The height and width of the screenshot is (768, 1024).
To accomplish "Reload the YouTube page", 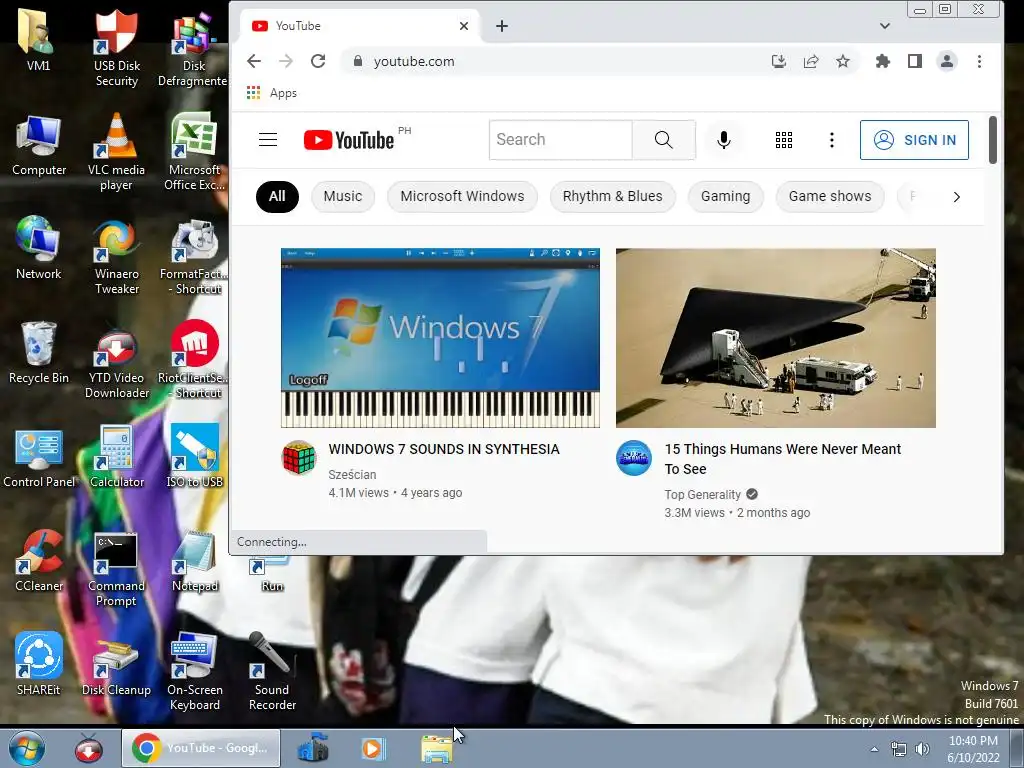I will click(x=318, y=61).
